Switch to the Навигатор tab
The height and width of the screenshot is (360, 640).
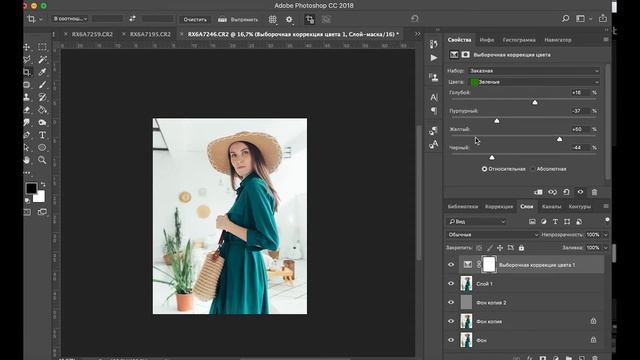tap(558, 40)
